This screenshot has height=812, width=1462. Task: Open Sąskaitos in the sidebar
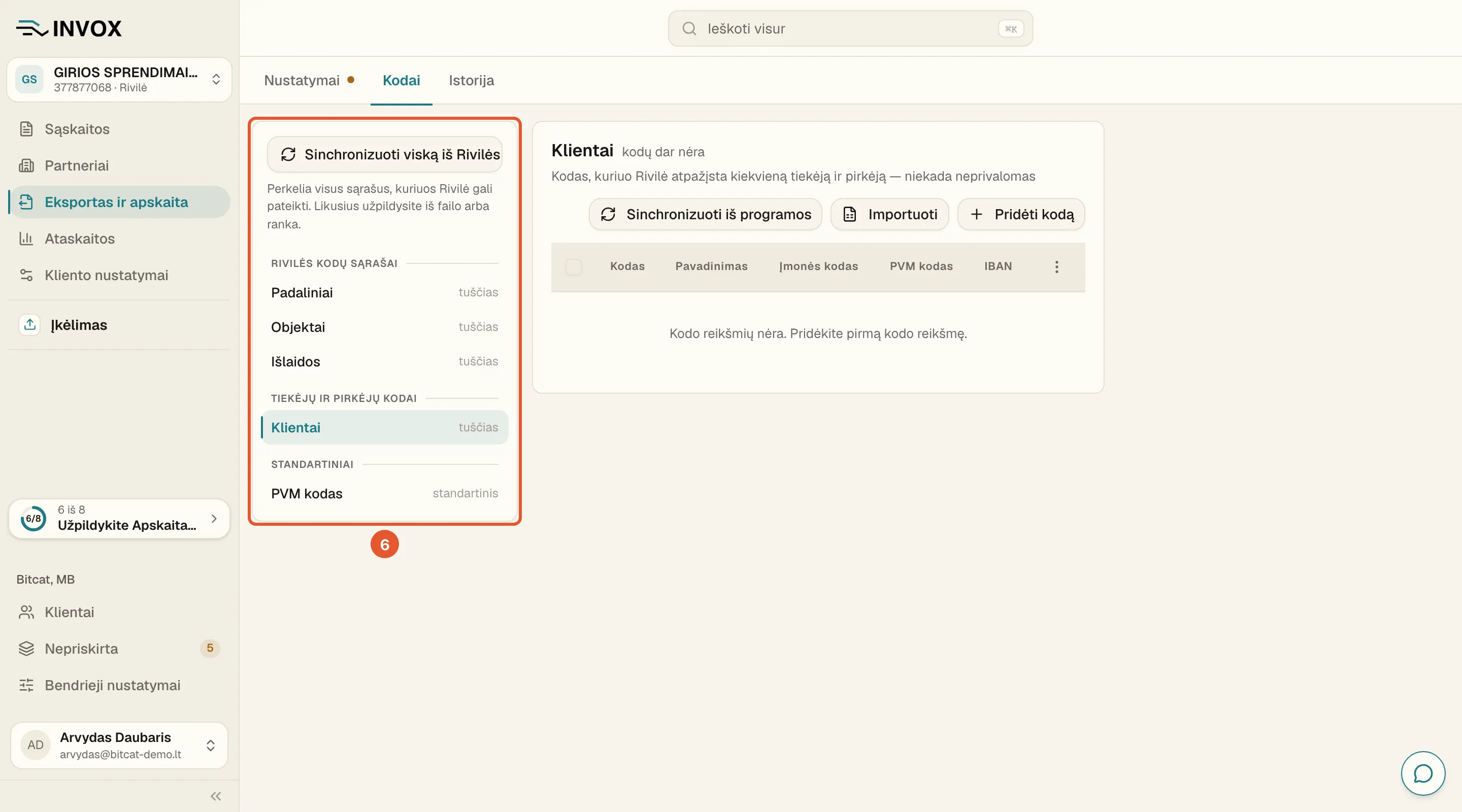click(119, 129)
